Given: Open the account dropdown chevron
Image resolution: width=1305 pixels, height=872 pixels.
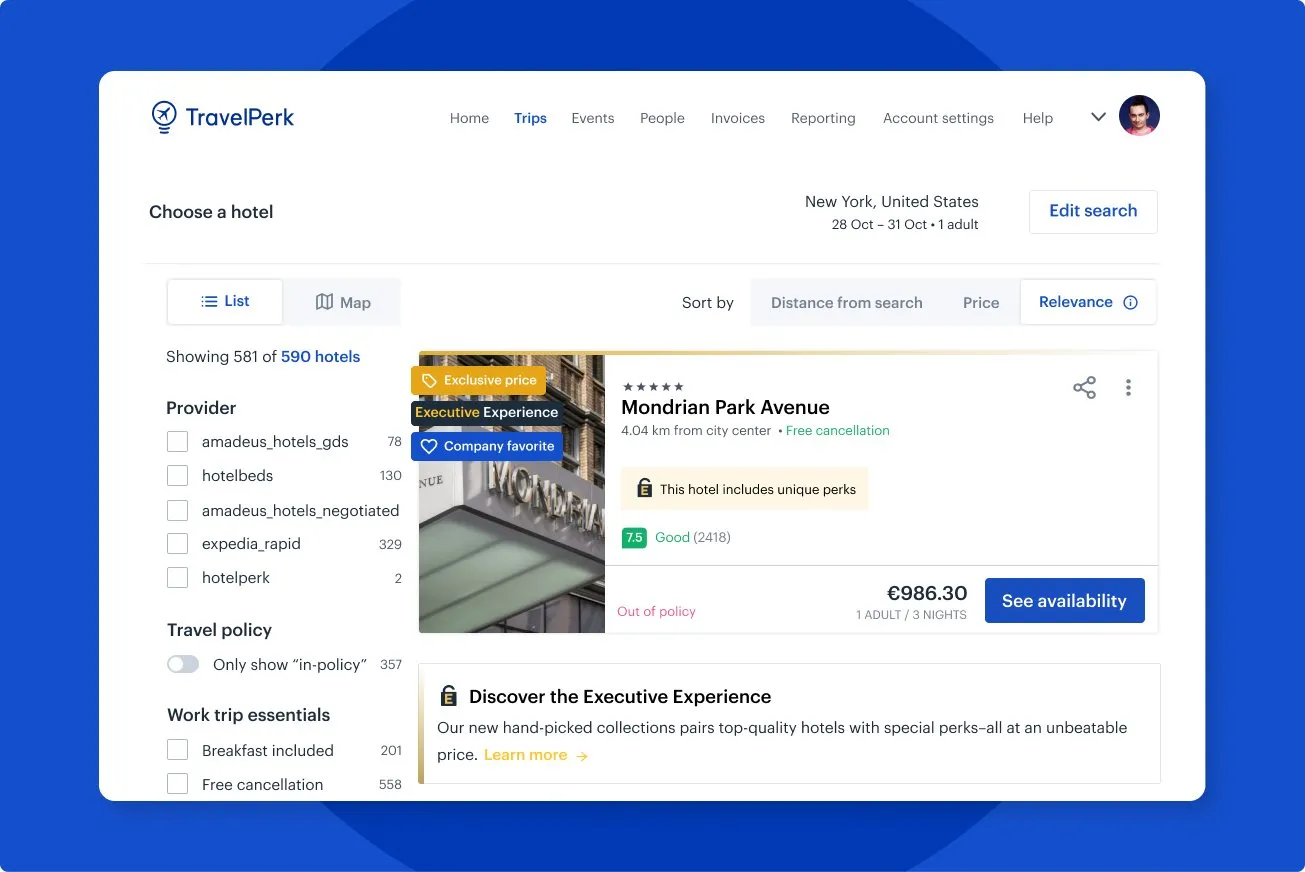Looking at the screenshot, I should click(x=1097, y=116).
